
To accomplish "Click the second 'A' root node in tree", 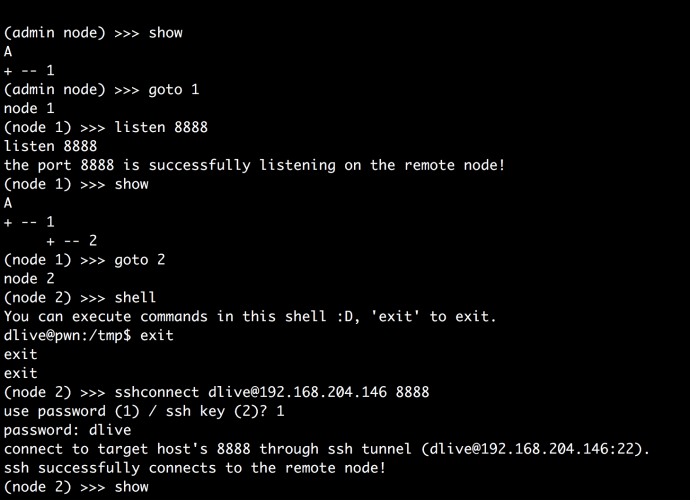I will 8,203.
